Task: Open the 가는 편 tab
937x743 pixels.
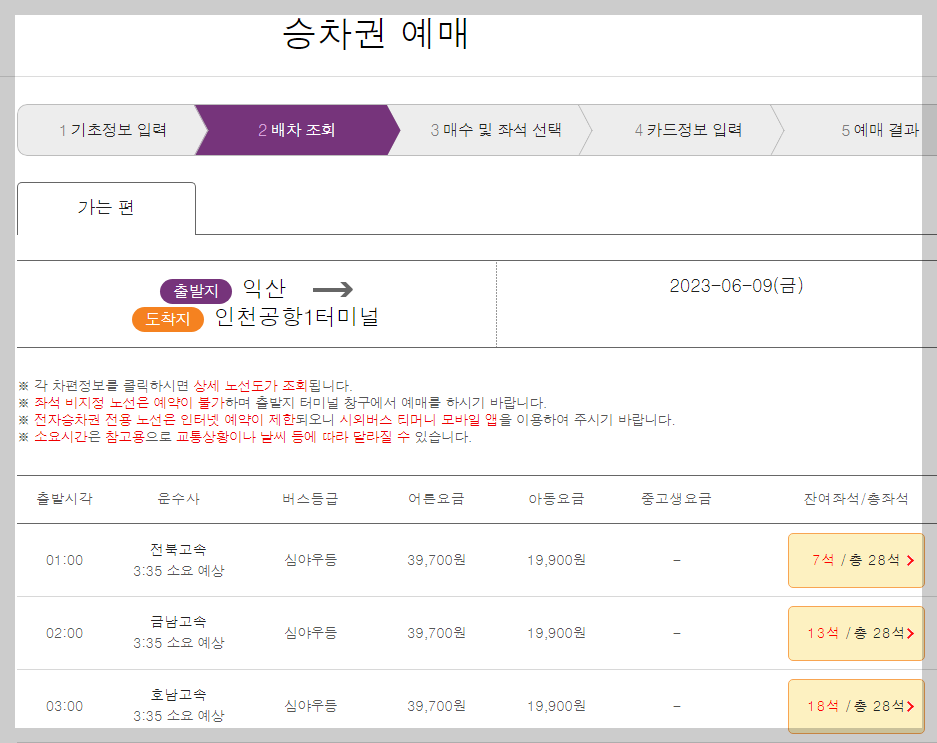Action: click(x=106, y=208)
